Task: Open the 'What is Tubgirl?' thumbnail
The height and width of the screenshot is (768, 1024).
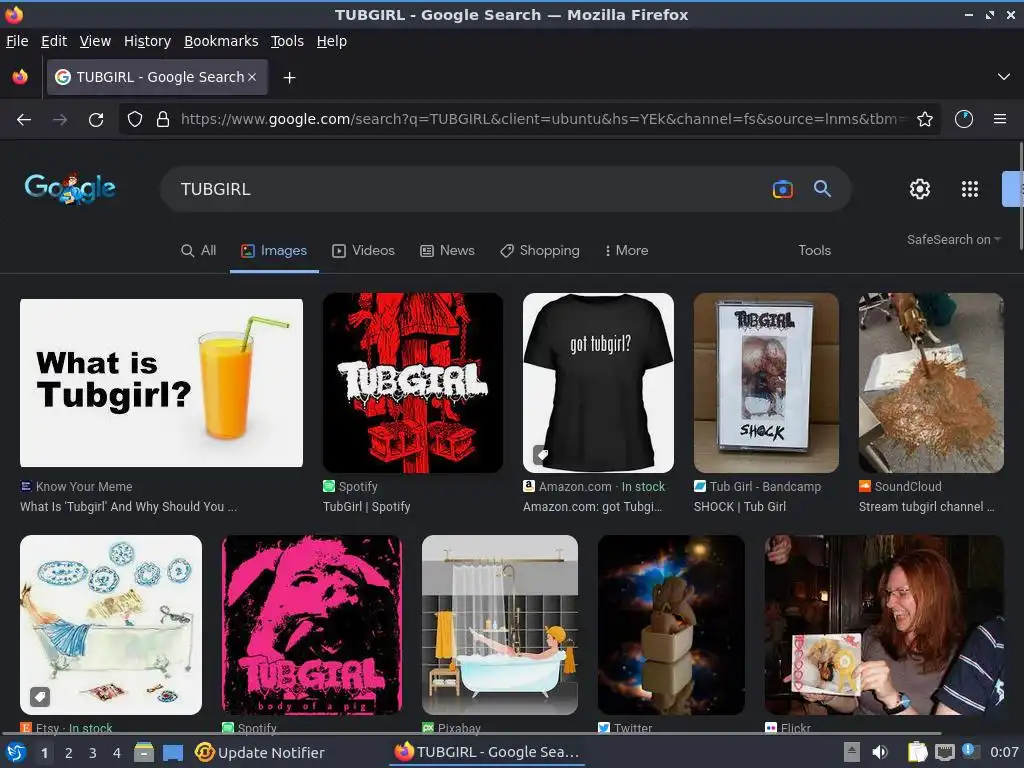Action: point(161,383)
